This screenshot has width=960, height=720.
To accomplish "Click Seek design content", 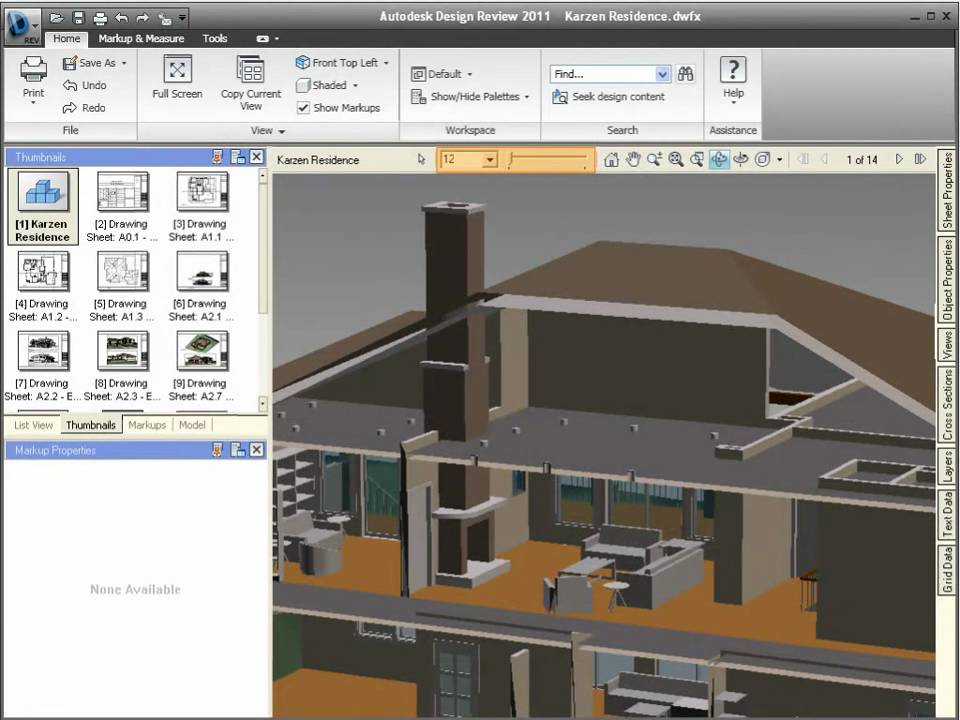I will pos(609,97).
